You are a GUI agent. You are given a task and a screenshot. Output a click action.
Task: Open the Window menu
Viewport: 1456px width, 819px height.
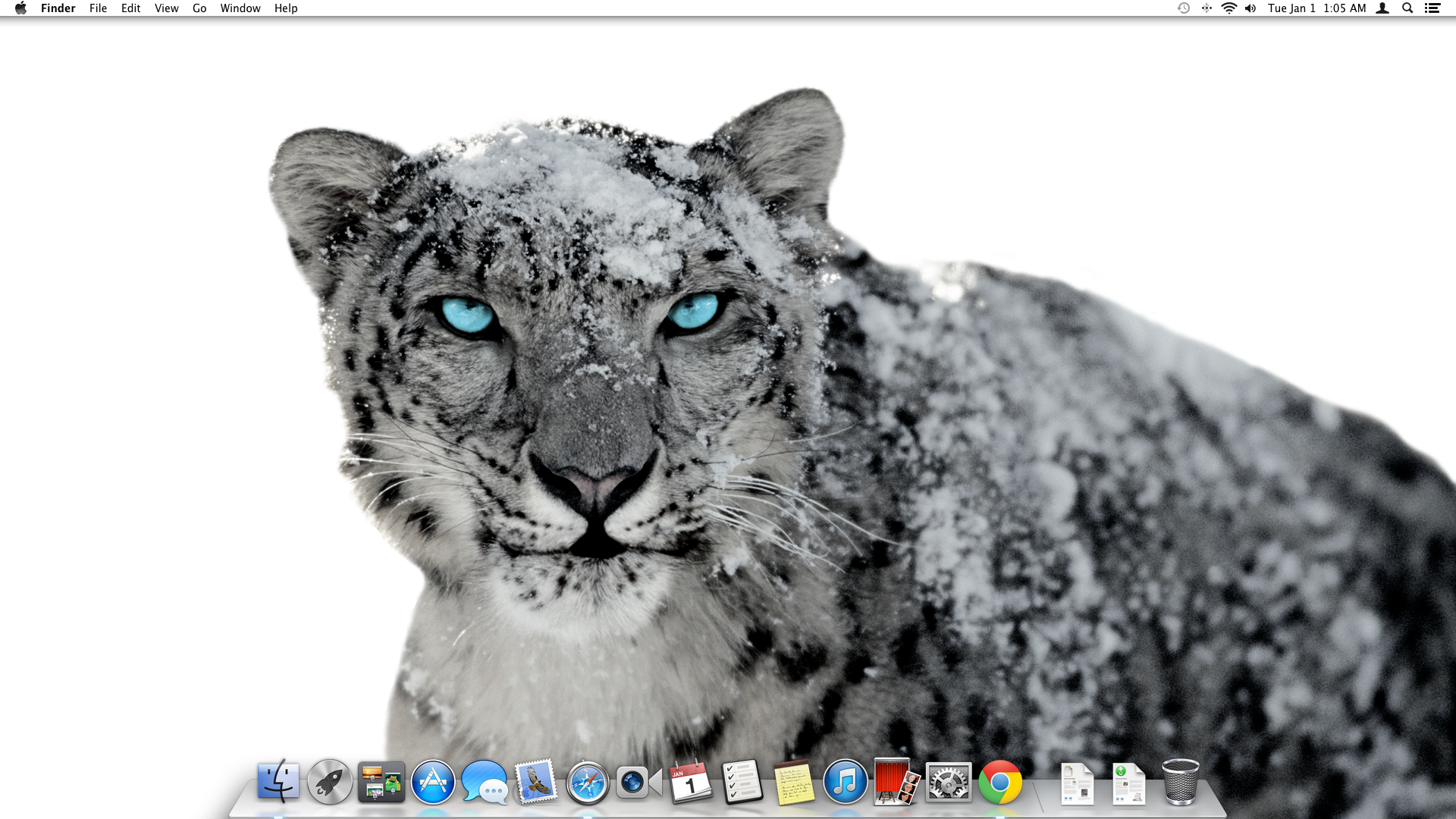[x=240, y=8]
